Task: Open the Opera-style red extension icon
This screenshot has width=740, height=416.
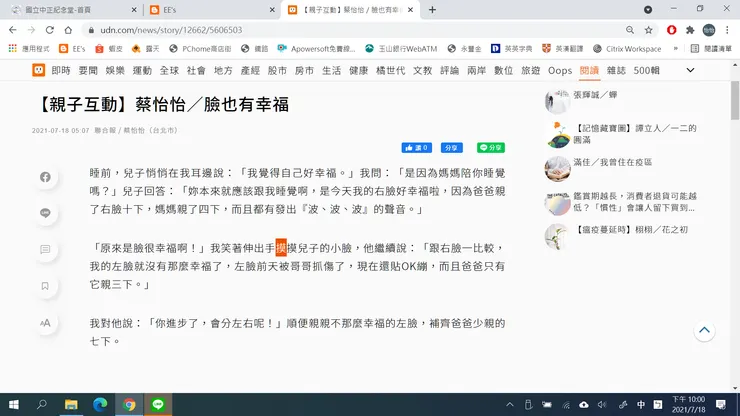Action: click(x=671, y=30)
